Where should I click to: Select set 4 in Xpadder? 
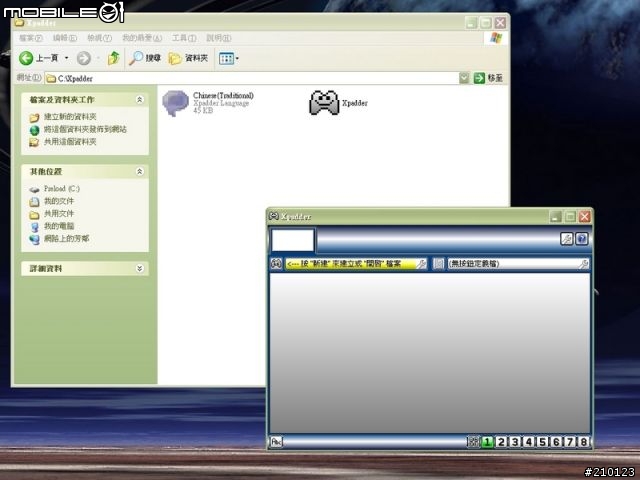coord(529,442)
